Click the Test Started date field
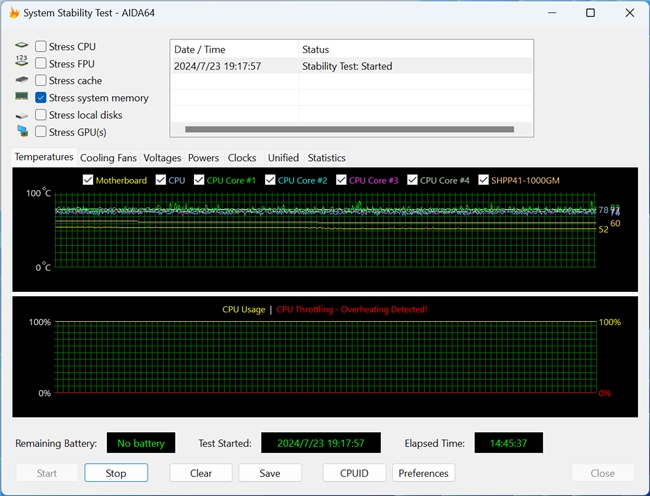 click(x=321, y=443)
